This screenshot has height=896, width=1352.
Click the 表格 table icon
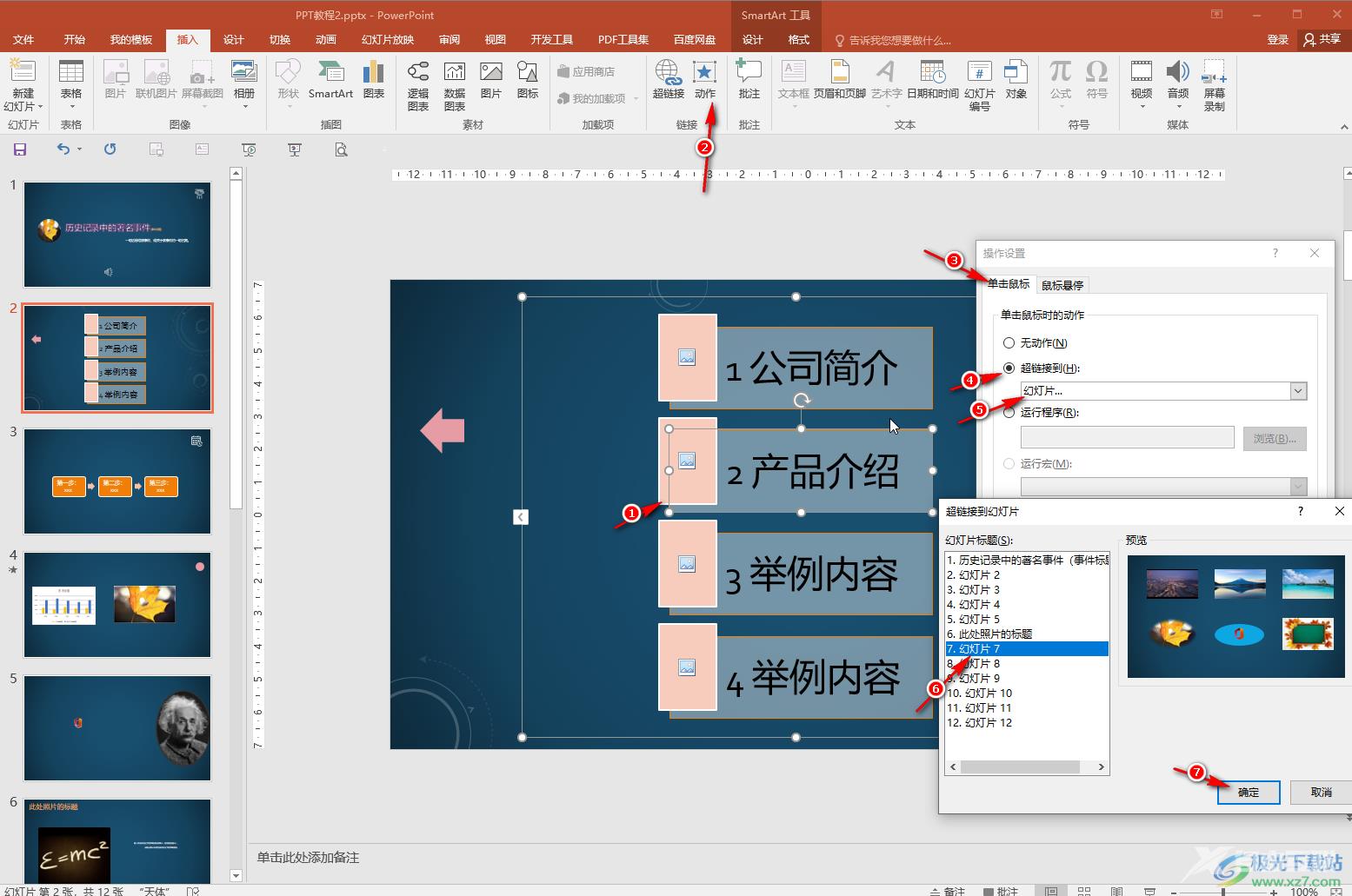pyautogui.click(x=70, y=80)
